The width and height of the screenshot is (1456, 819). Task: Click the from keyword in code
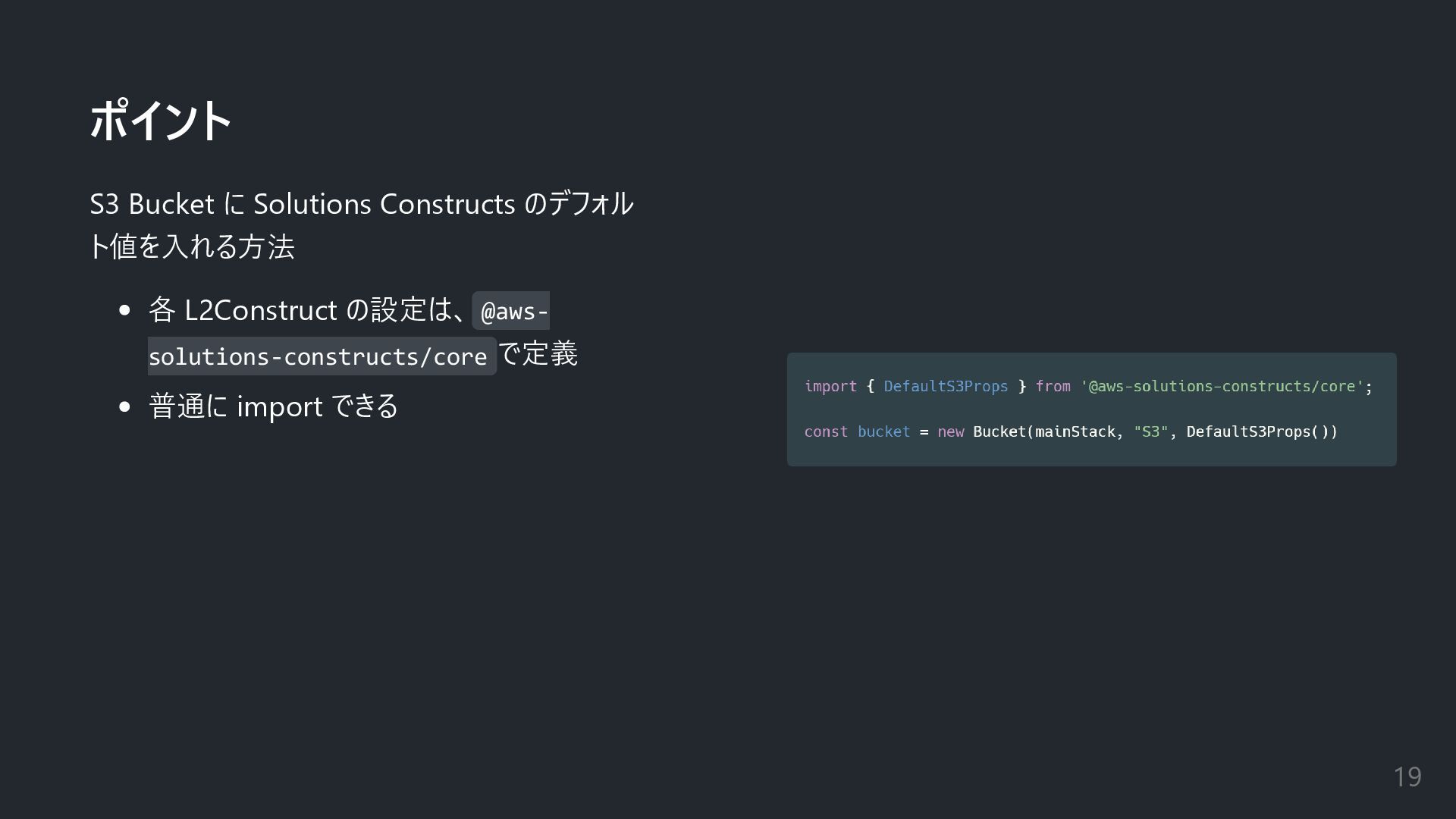tap(1053, 387)
